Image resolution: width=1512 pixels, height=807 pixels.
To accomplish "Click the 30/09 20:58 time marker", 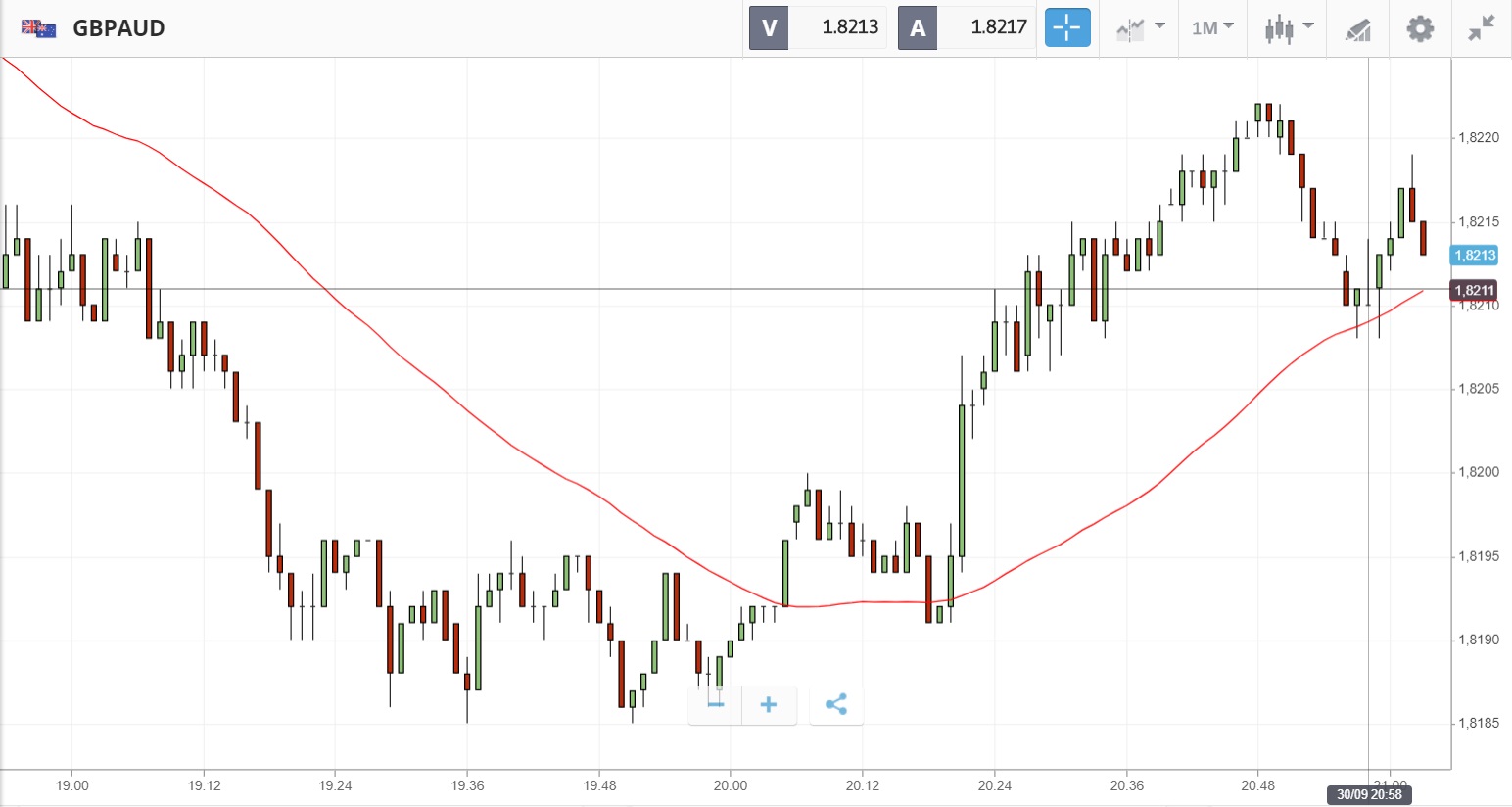I will coord(1369,794).
